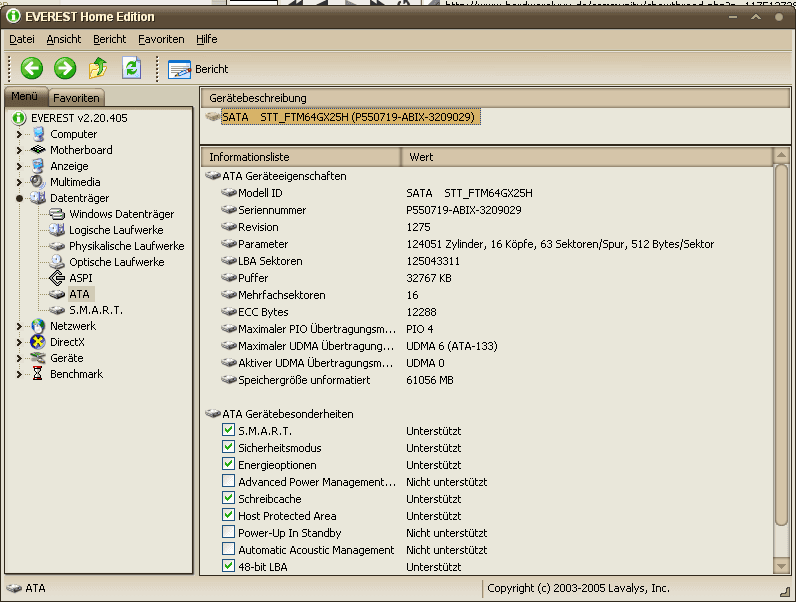Toggle the Automatic Acoustic Management checkbox

pyautogui.click(x=228, y=549)
